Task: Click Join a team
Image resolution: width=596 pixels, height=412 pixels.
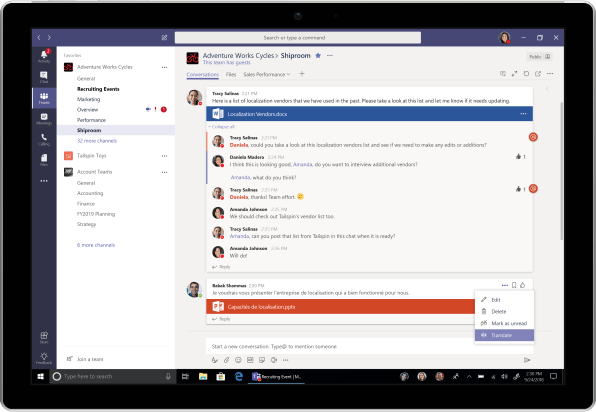Action: tap(85, 359)
